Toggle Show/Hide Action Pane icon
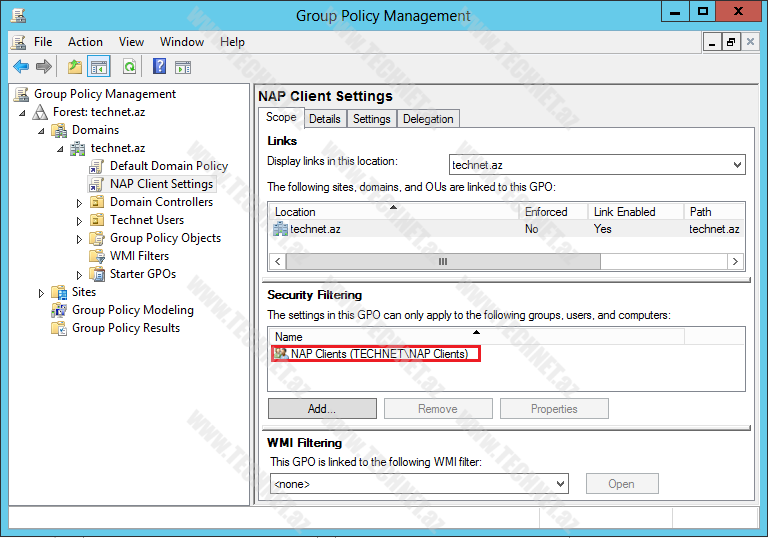This screenshot has height=538, width=768. coord(183,67)
